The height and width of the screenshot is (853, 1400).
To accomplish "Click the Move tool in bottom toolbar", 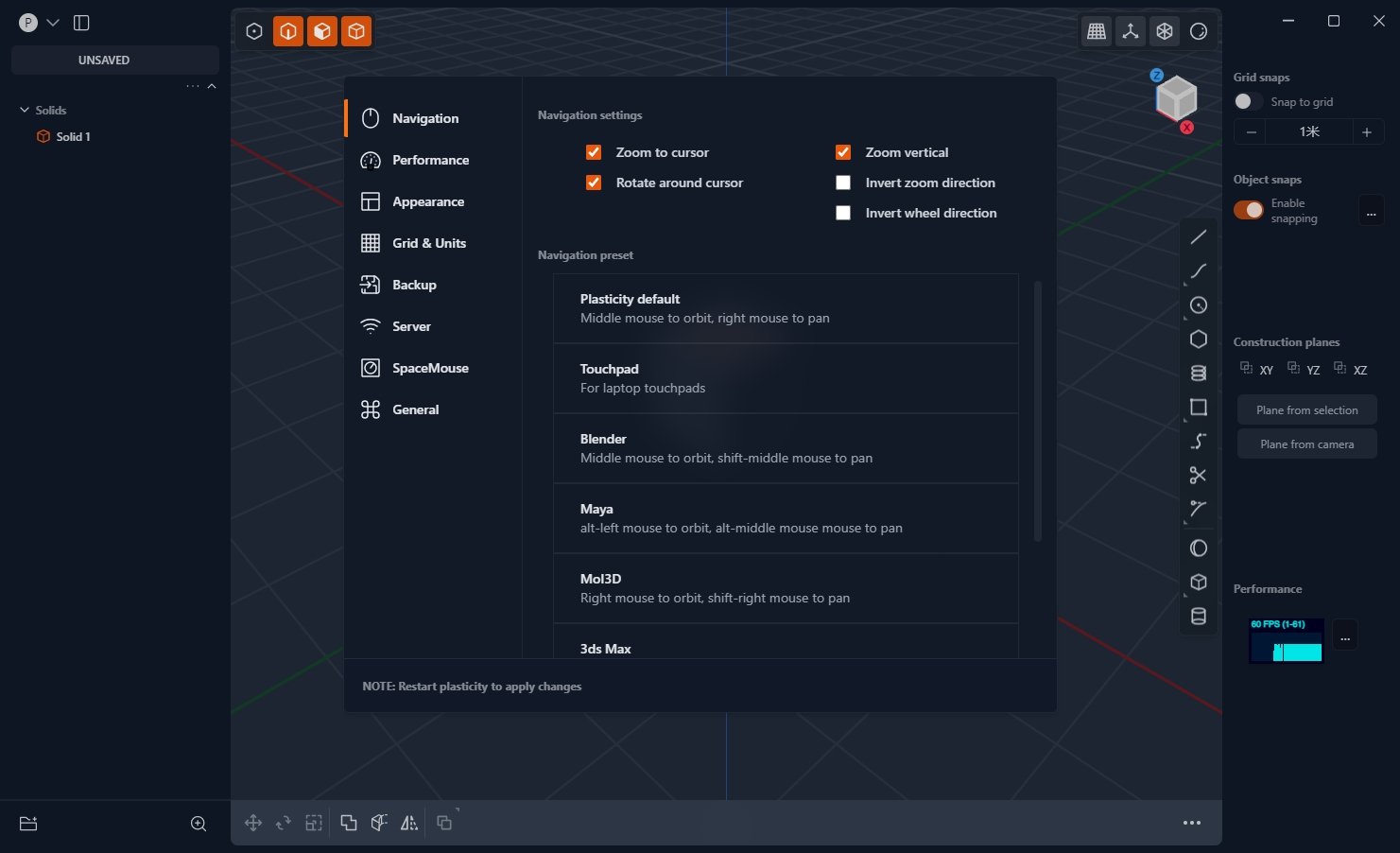I will tap(253, 823).
